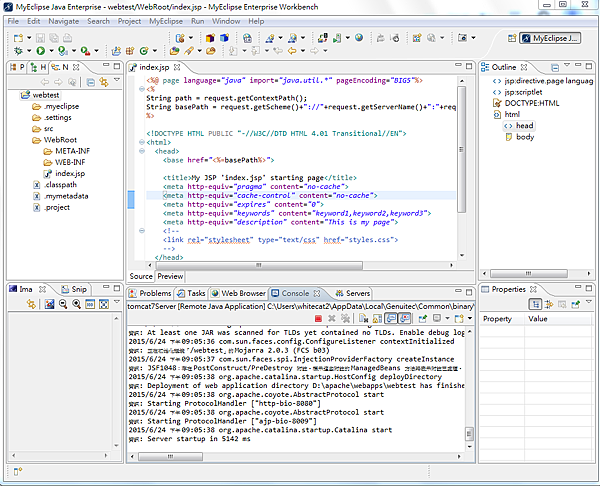The height and width of the screenshot is (486, 600).
Task: Click the Open Perspective icon
Action: pyautogui.click(x=512, y=38)
